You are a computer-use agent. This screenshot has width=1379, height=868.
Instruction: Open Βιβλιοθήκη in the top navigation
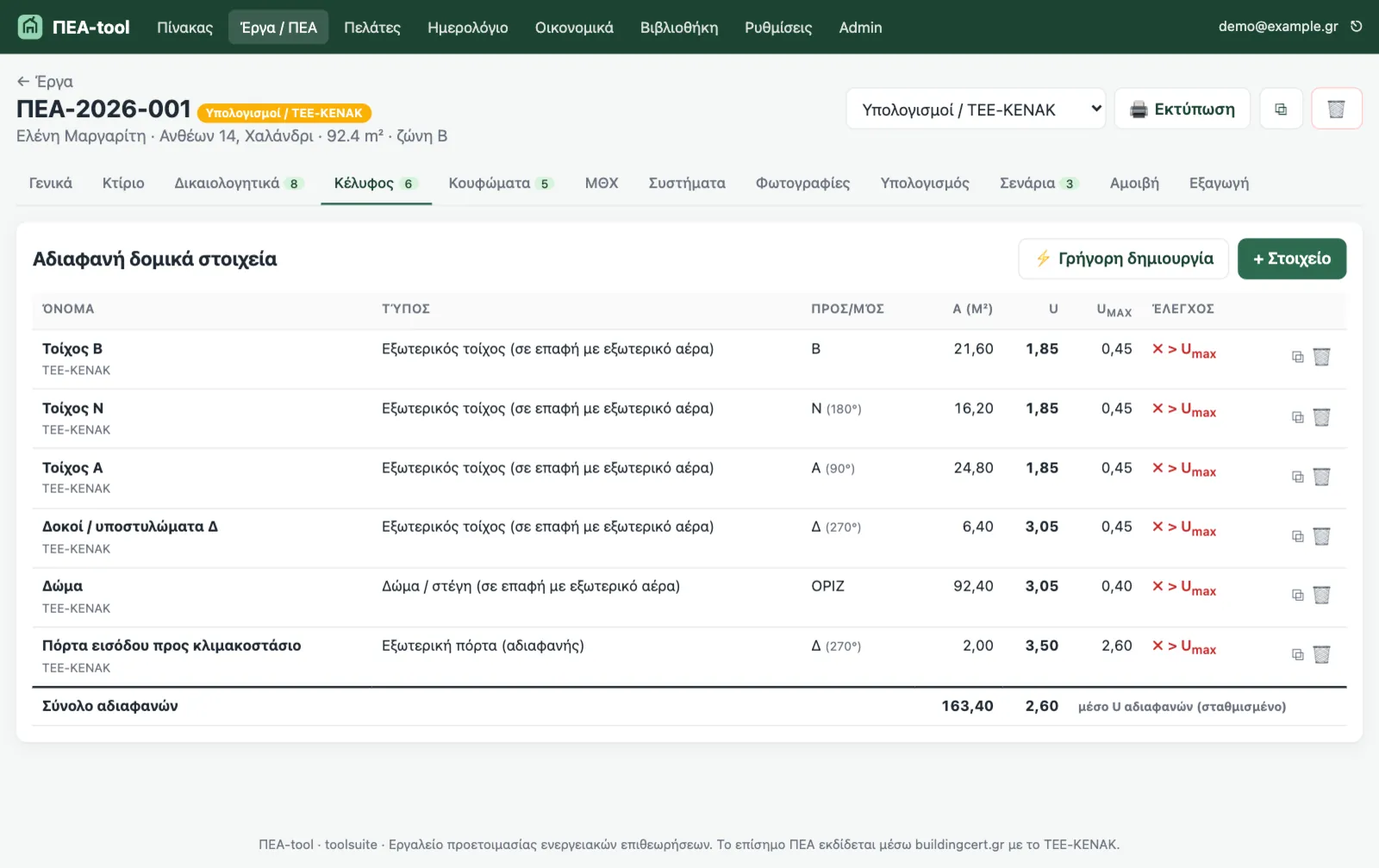coord(679,28)
